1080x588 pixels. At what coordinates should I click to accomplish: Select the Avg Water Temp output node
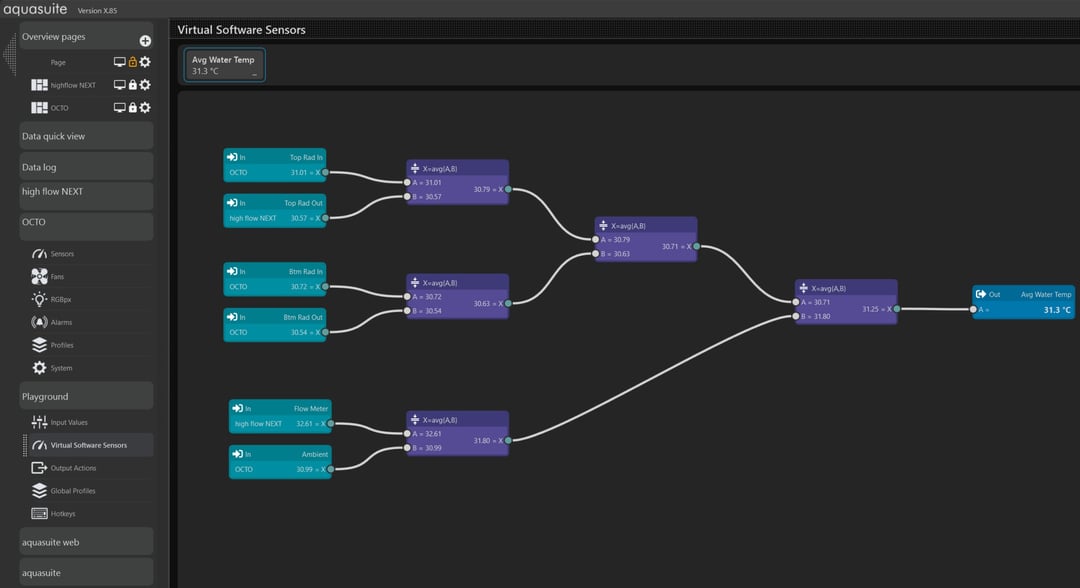(x=1022, y=302)
